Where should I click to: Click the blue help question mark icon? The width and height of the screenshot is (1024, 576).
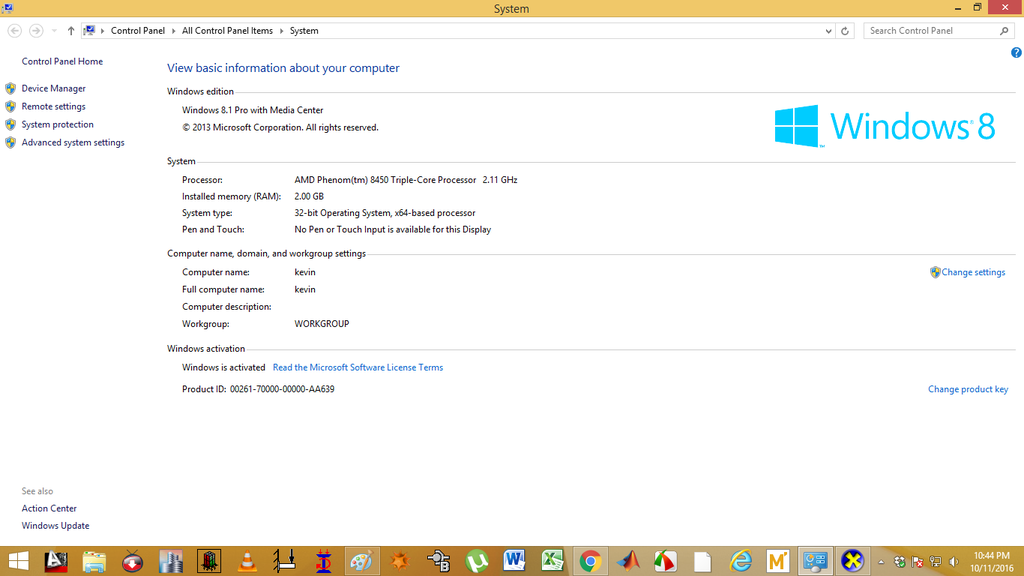pyautogui.click(x=1016, y=53)
